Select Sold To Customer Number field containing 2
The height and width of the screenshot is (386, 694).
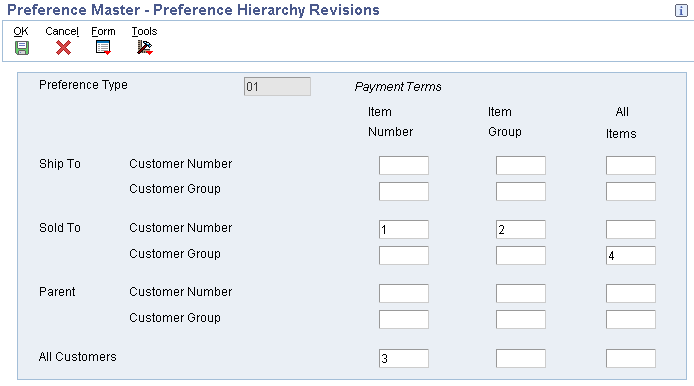click(x=520, y=229)
